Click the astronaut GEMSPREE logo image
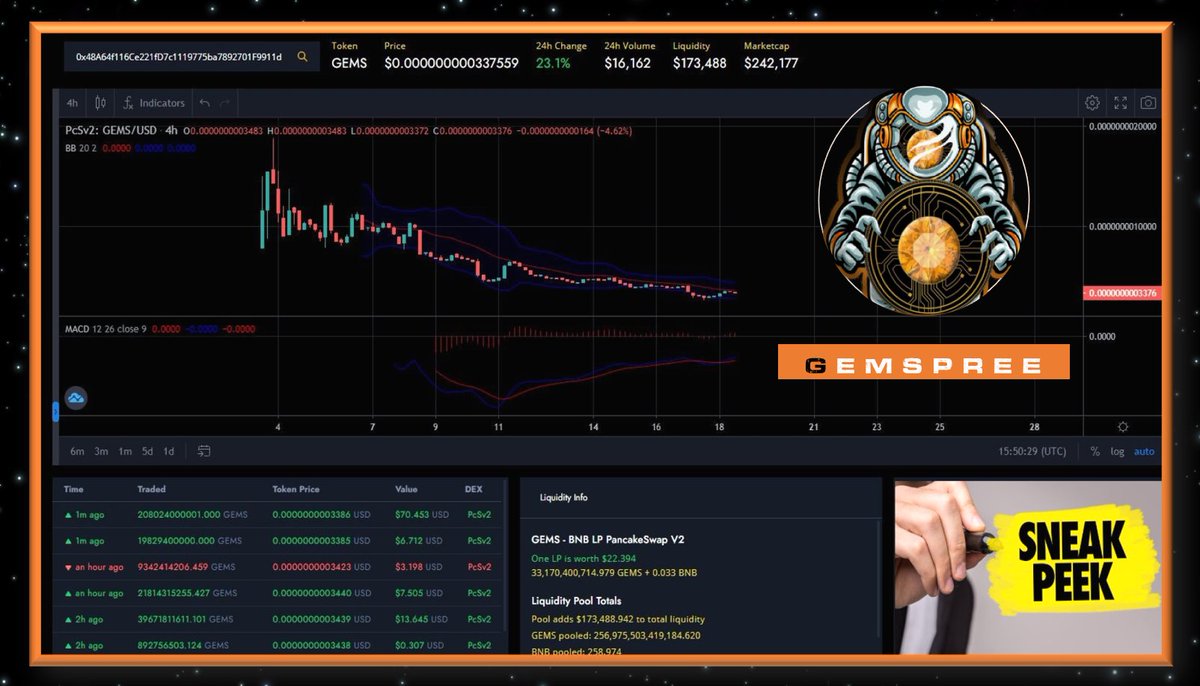 [923, 203]
